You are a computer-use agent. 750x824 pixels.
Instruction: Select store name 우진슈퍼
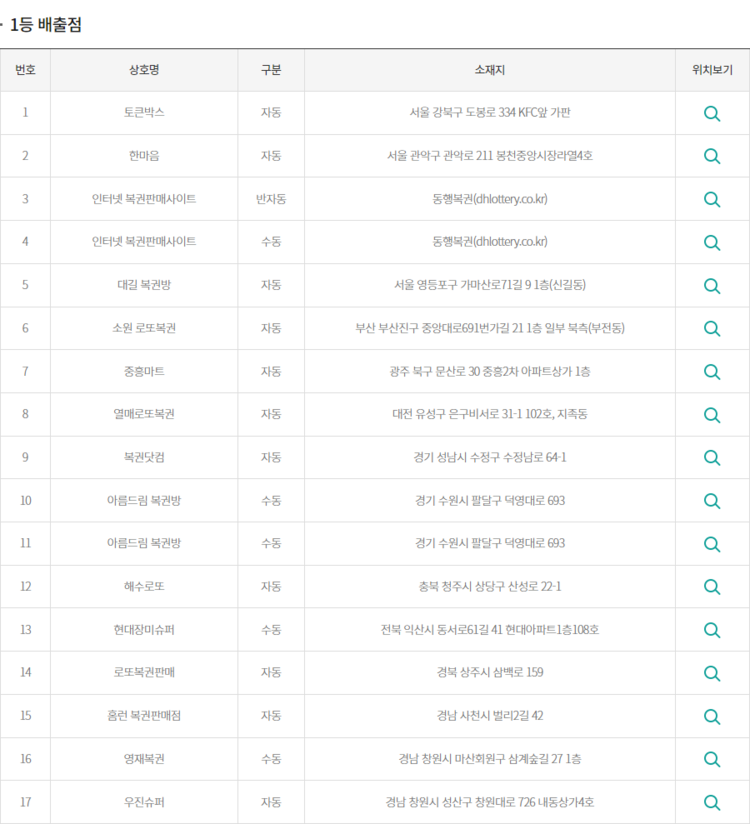[x=144, y=802]
